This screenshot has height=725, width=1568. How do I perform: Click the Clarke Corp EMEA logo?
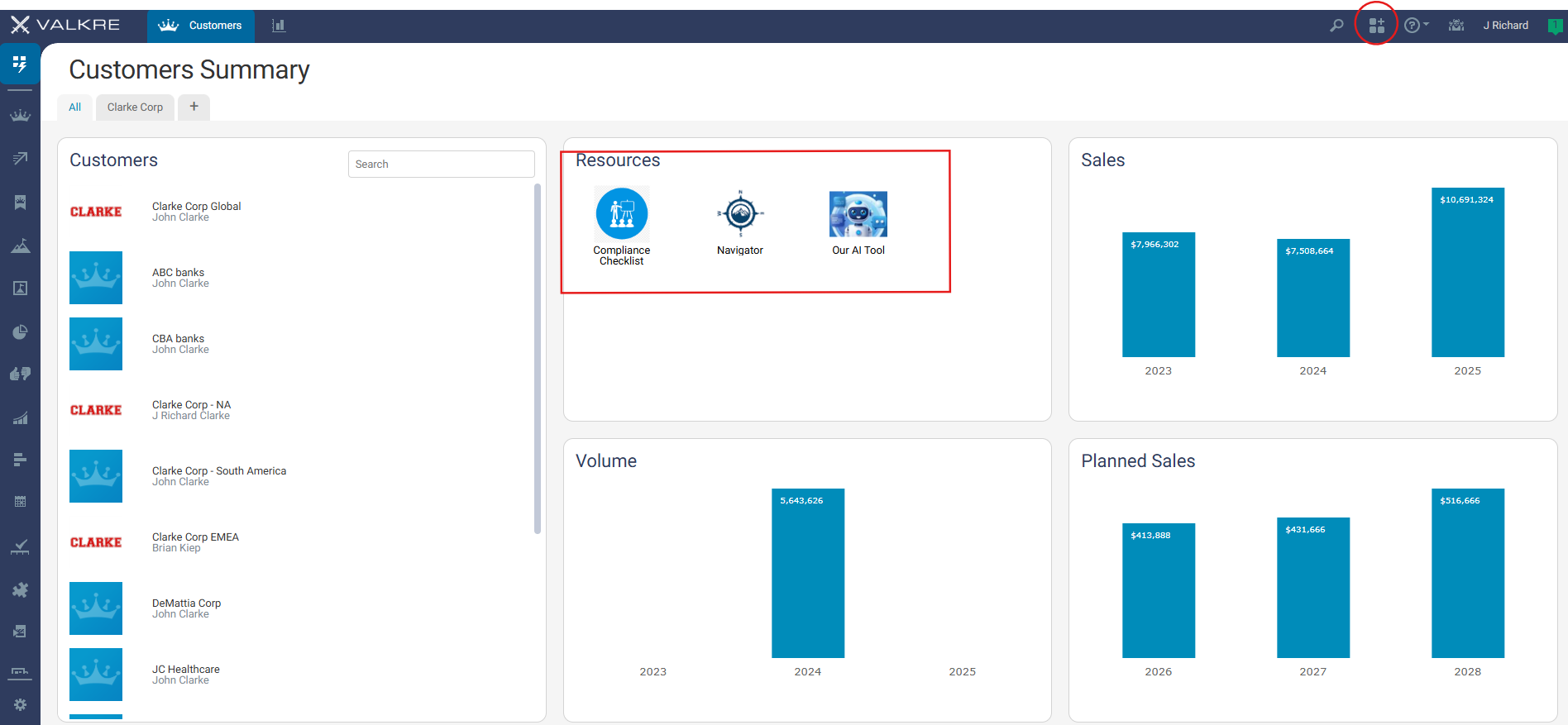click(96, 542)
